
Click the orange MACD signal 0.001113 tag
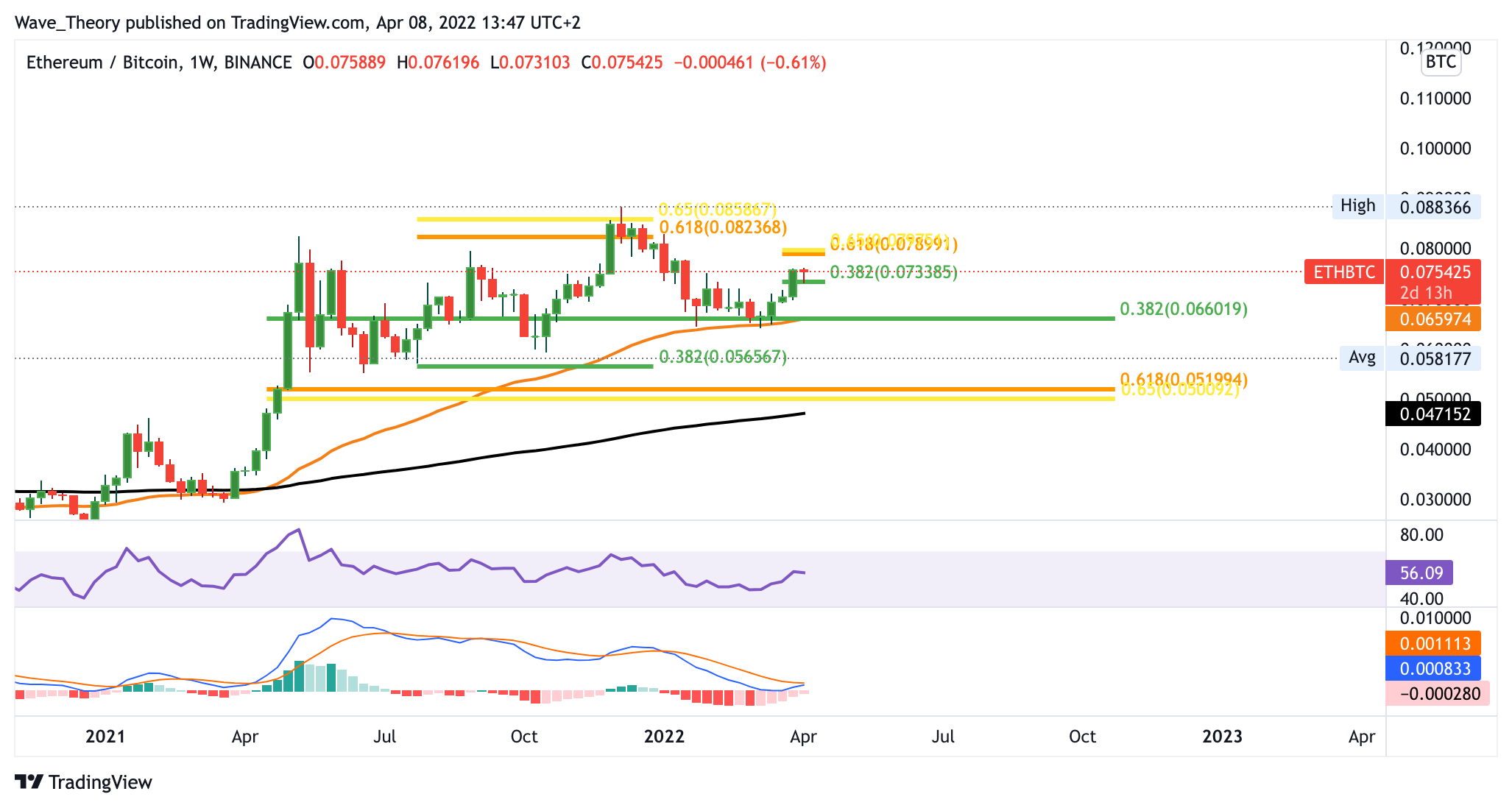[x=1432, y=644]
